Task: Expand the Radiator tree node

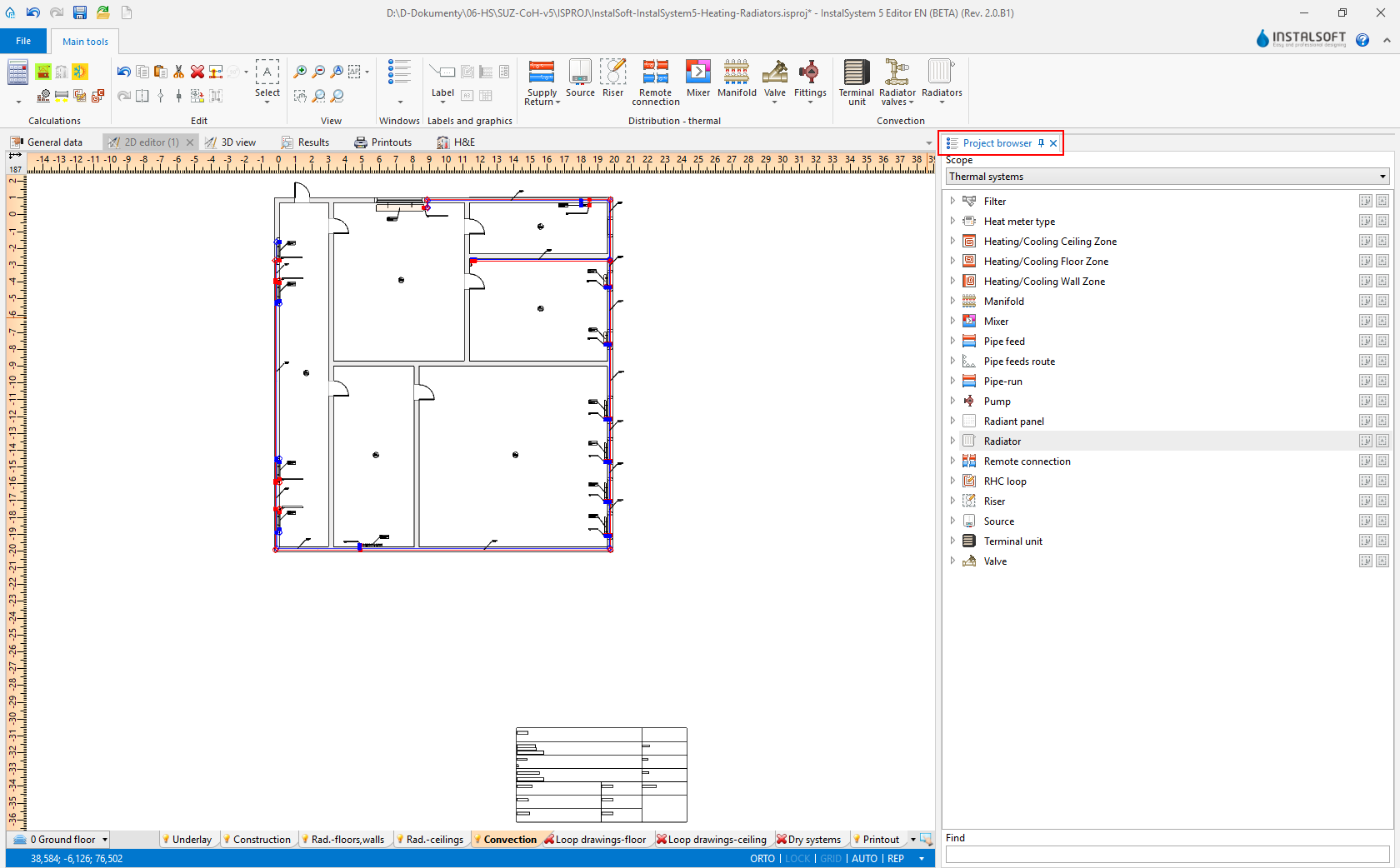Action: click(x=952, y=441)
